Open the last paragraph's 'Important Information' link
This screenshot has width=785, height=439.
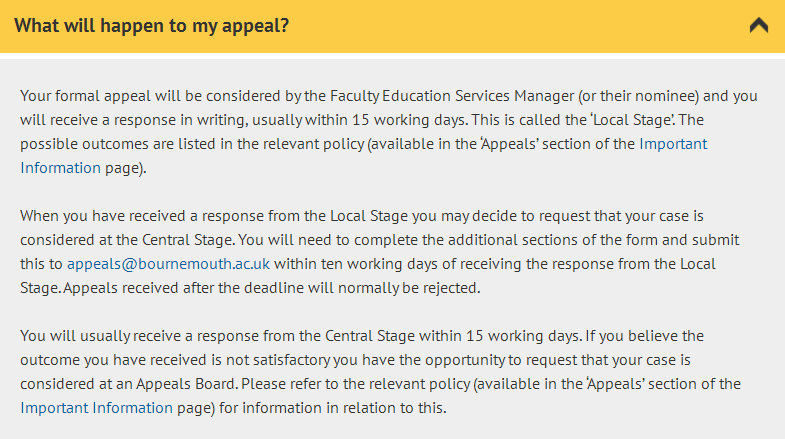97,408
